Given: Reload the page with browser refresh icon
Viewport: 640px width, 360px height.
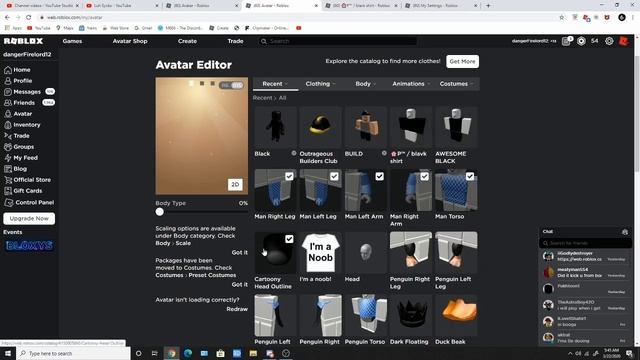Looking at the screenshot, I should click(29, 18).
